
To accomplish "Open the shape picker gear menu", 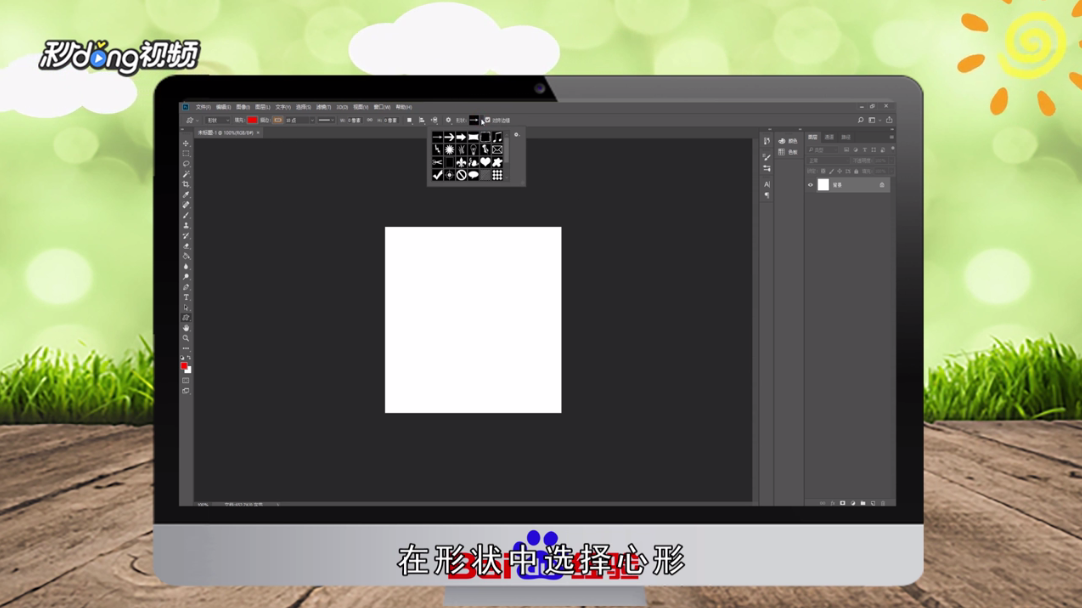I will [516, 135].
